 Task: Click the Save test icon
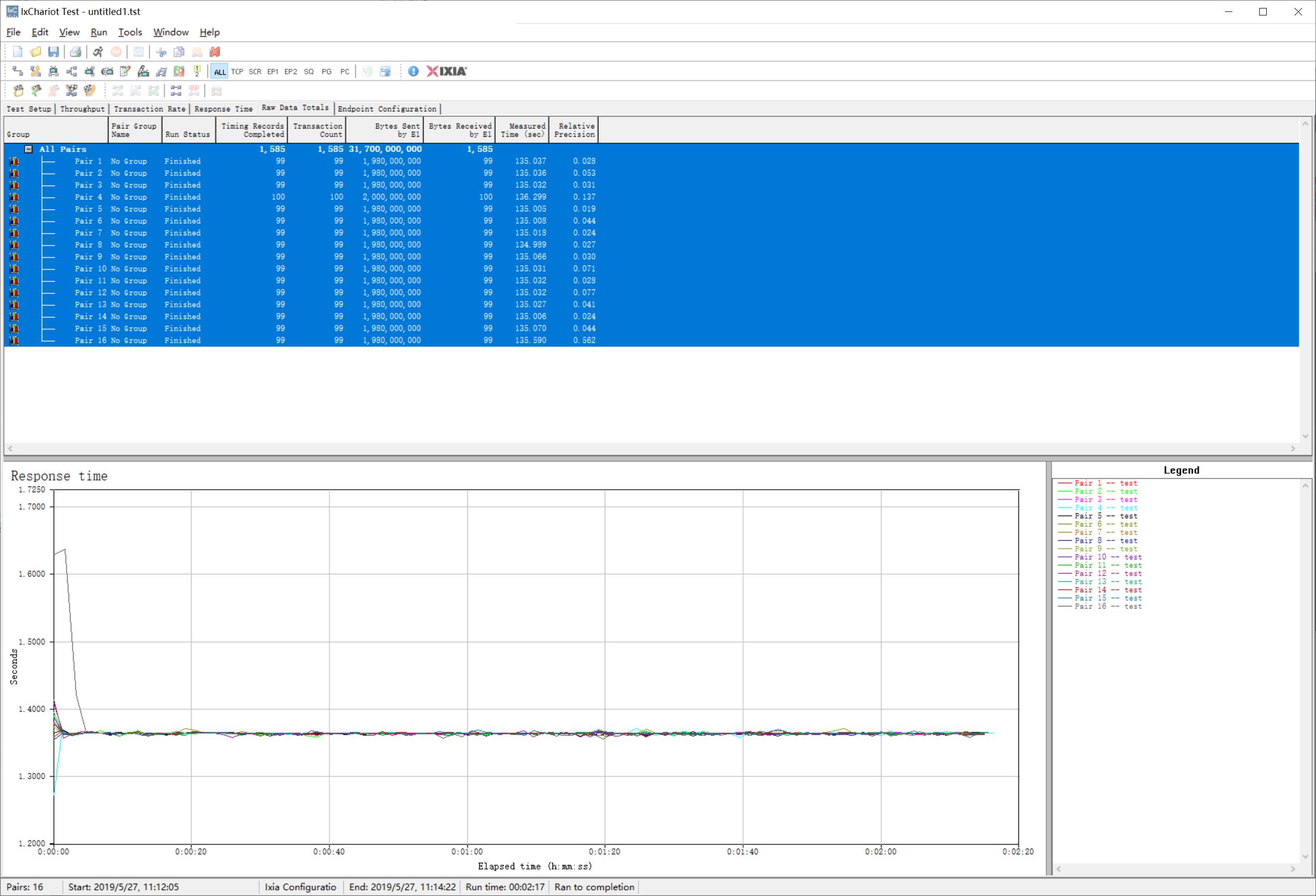click(53, 52)
